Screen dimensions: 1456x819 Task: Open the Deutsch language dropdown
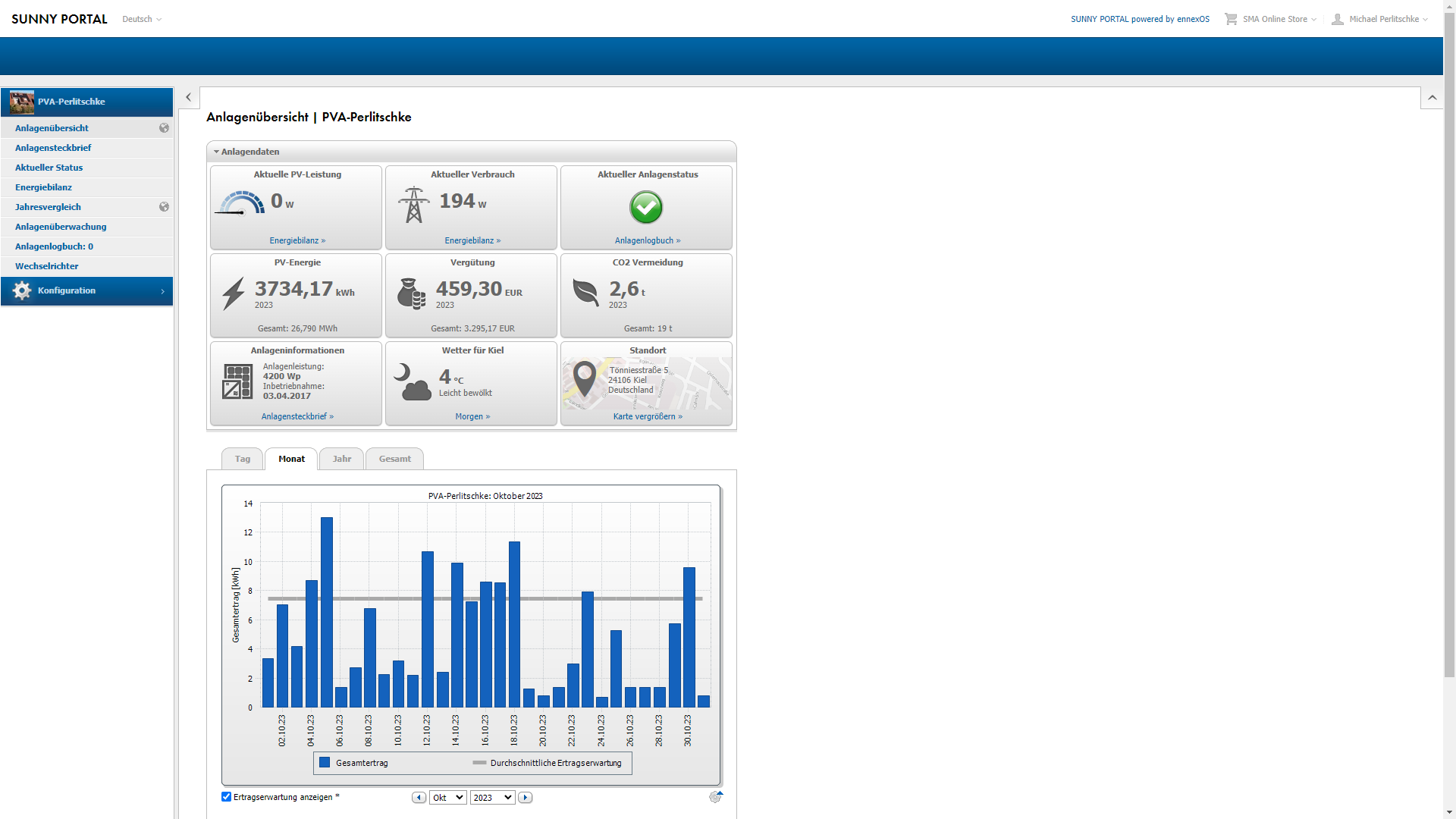click(142, 19)
